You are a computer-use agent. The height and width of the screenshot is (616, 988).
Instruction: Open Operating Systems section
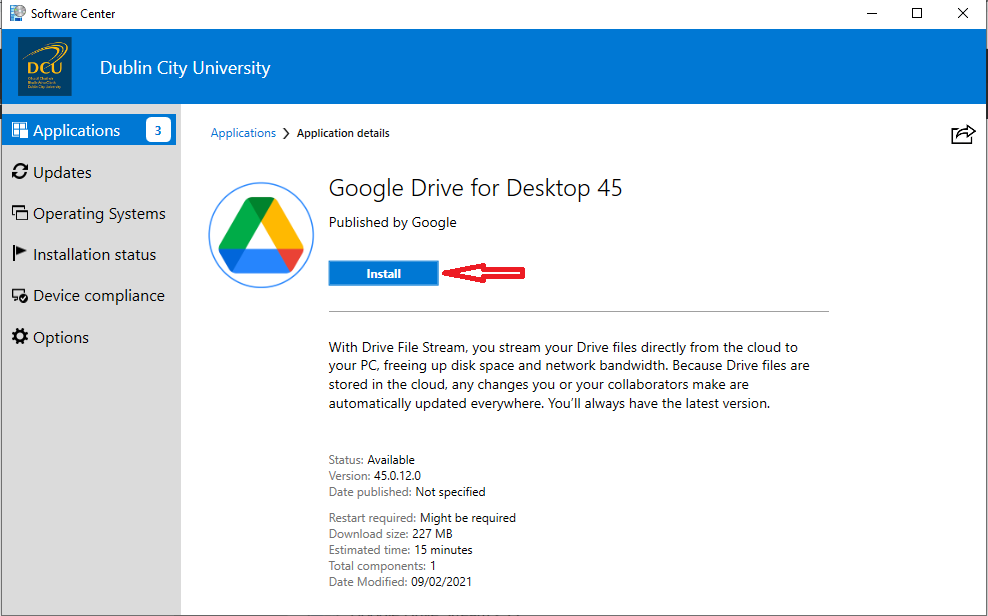(89, 214)
